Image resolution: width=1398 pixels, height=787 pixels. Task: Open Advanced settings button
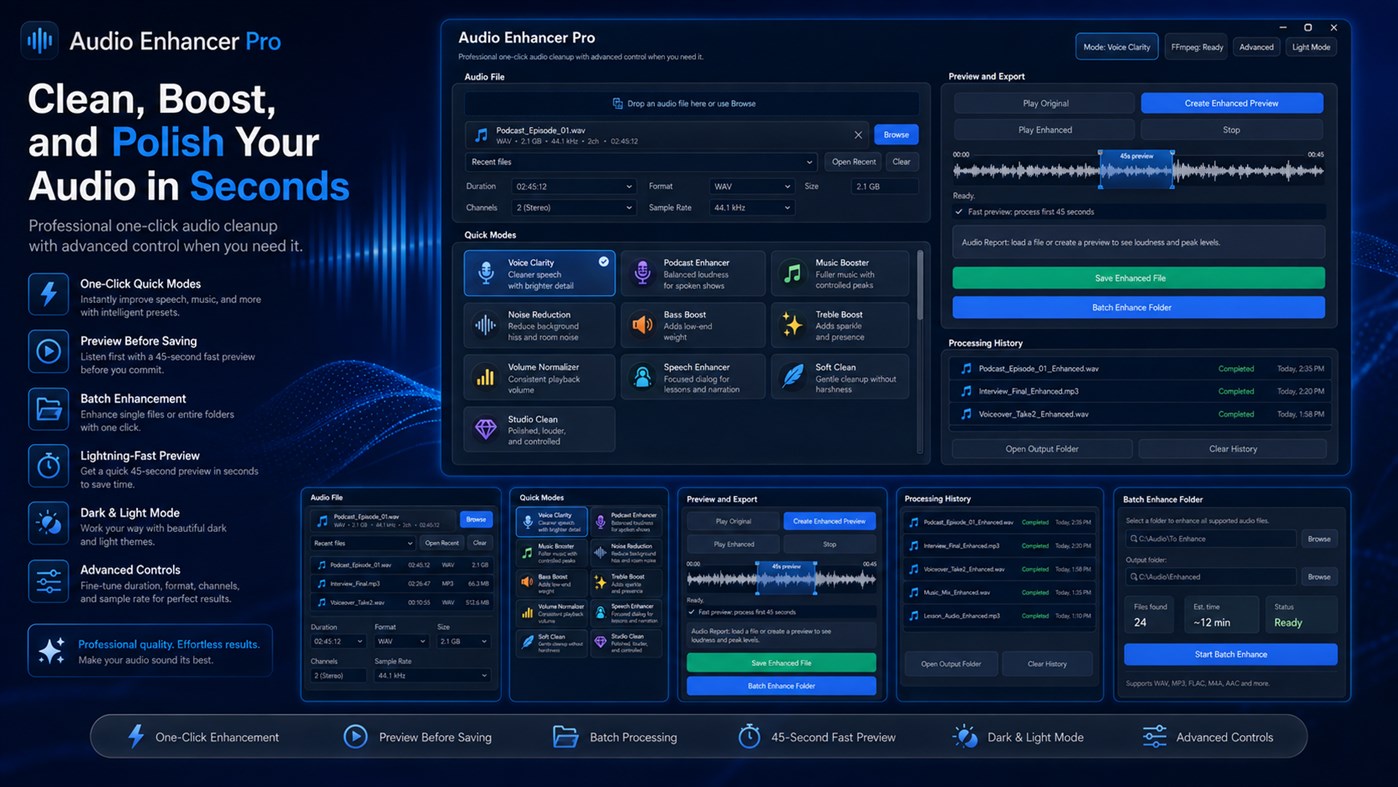[x=1256, y=47]
